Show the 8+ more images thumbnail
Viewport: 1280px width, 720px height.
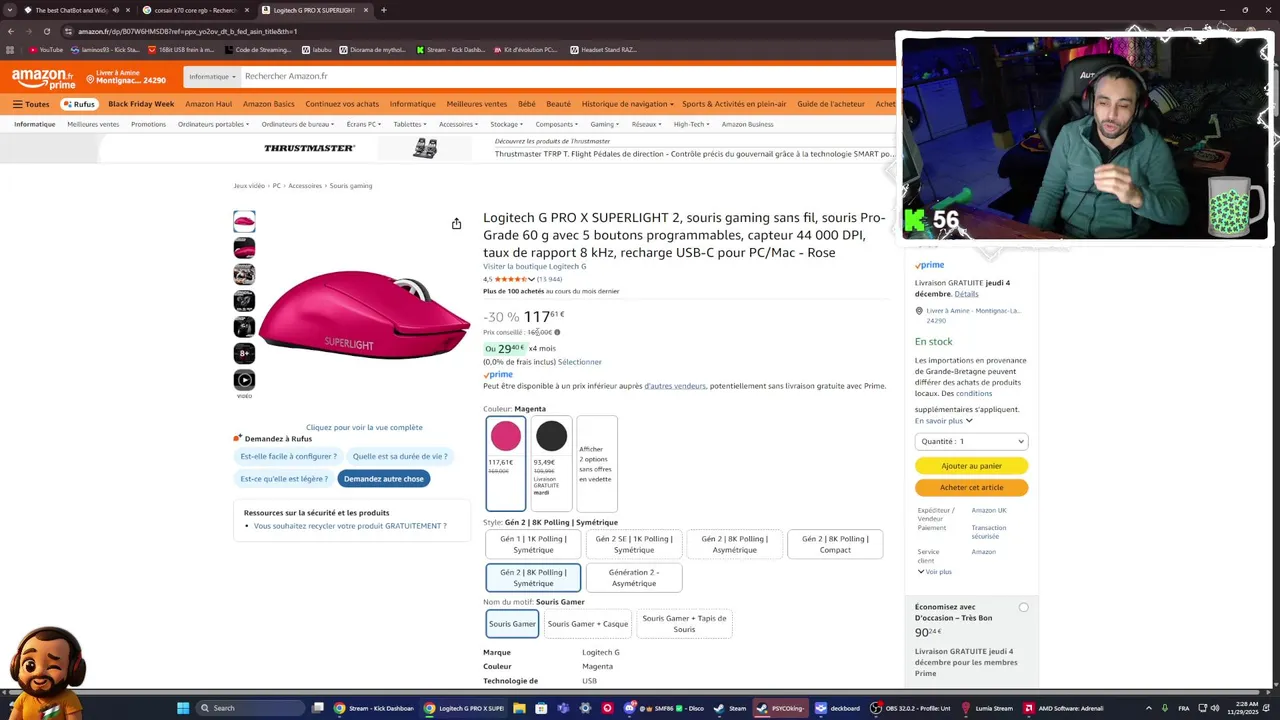(244, 353)
